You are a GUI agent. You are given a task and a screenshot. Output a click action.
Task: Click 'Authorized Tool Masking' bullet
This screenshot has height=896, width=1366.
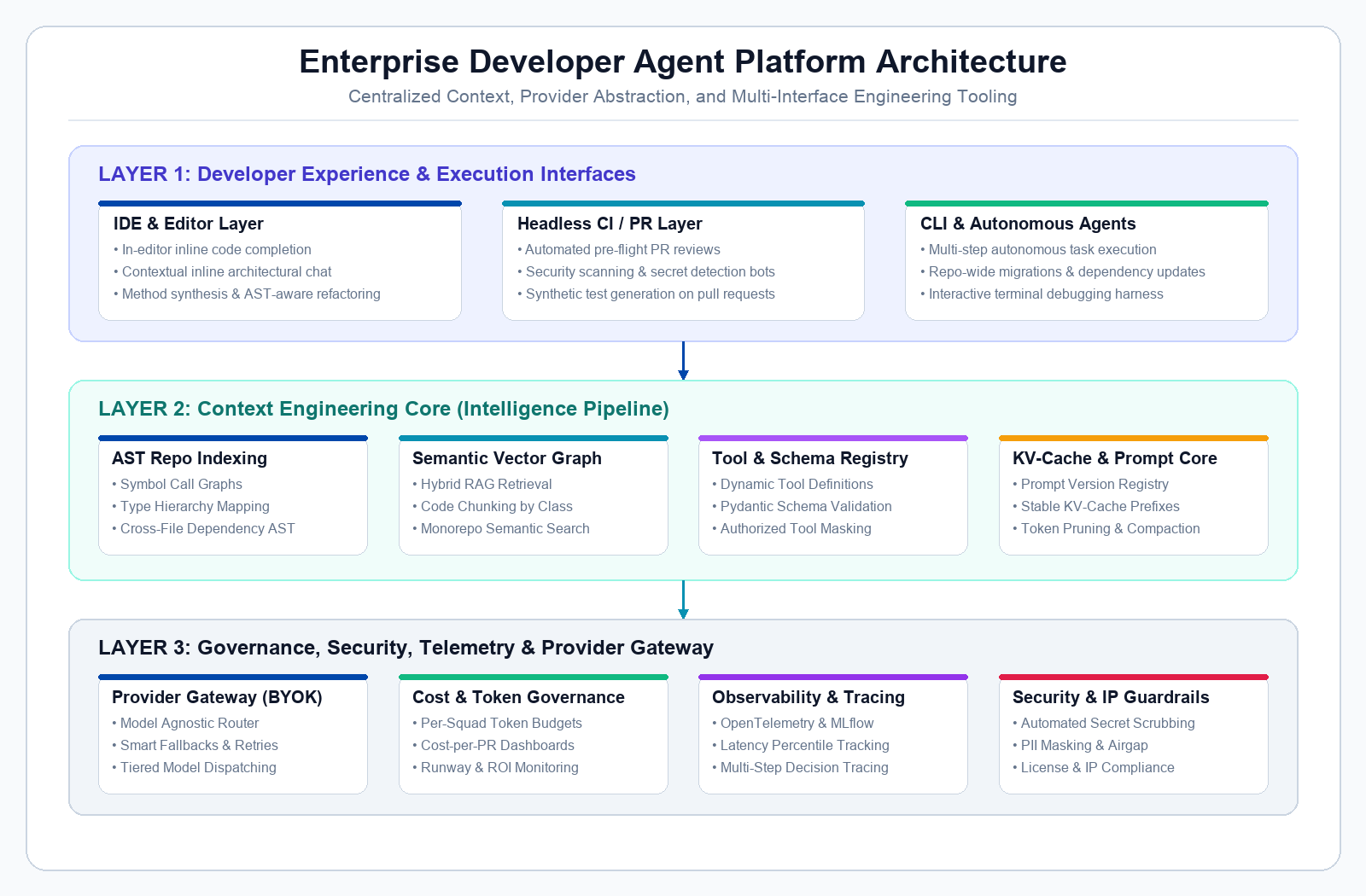[791, 528]
